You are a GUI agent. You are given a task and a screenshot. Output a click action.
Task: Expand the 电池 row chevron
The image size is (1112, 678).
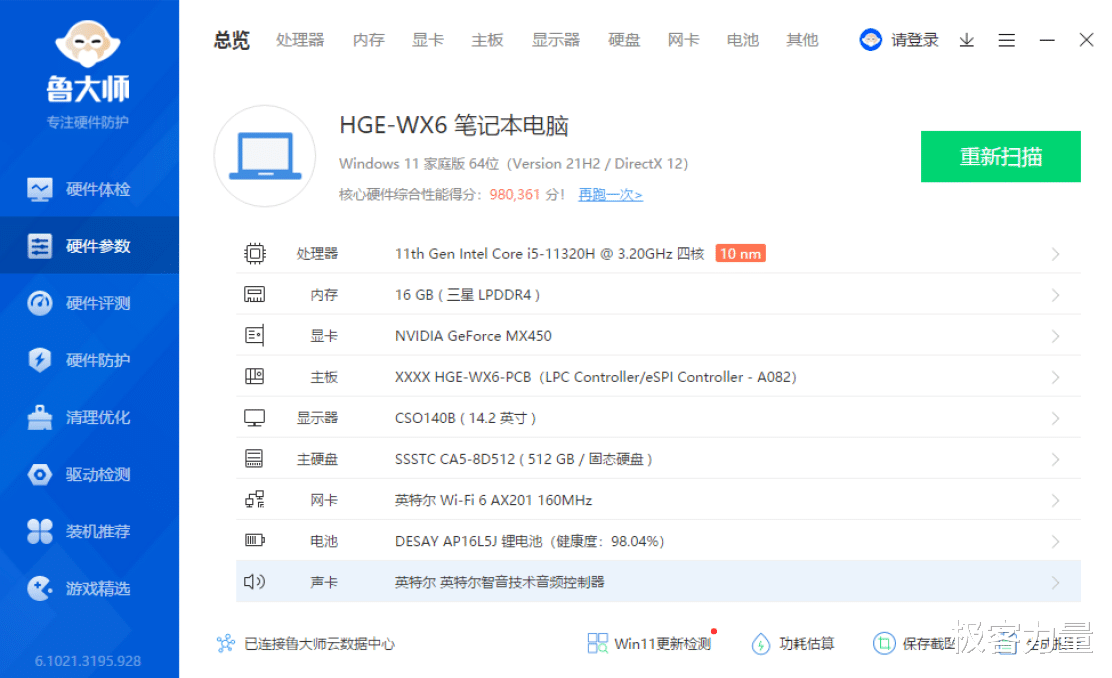click(x=1055, y=542)
